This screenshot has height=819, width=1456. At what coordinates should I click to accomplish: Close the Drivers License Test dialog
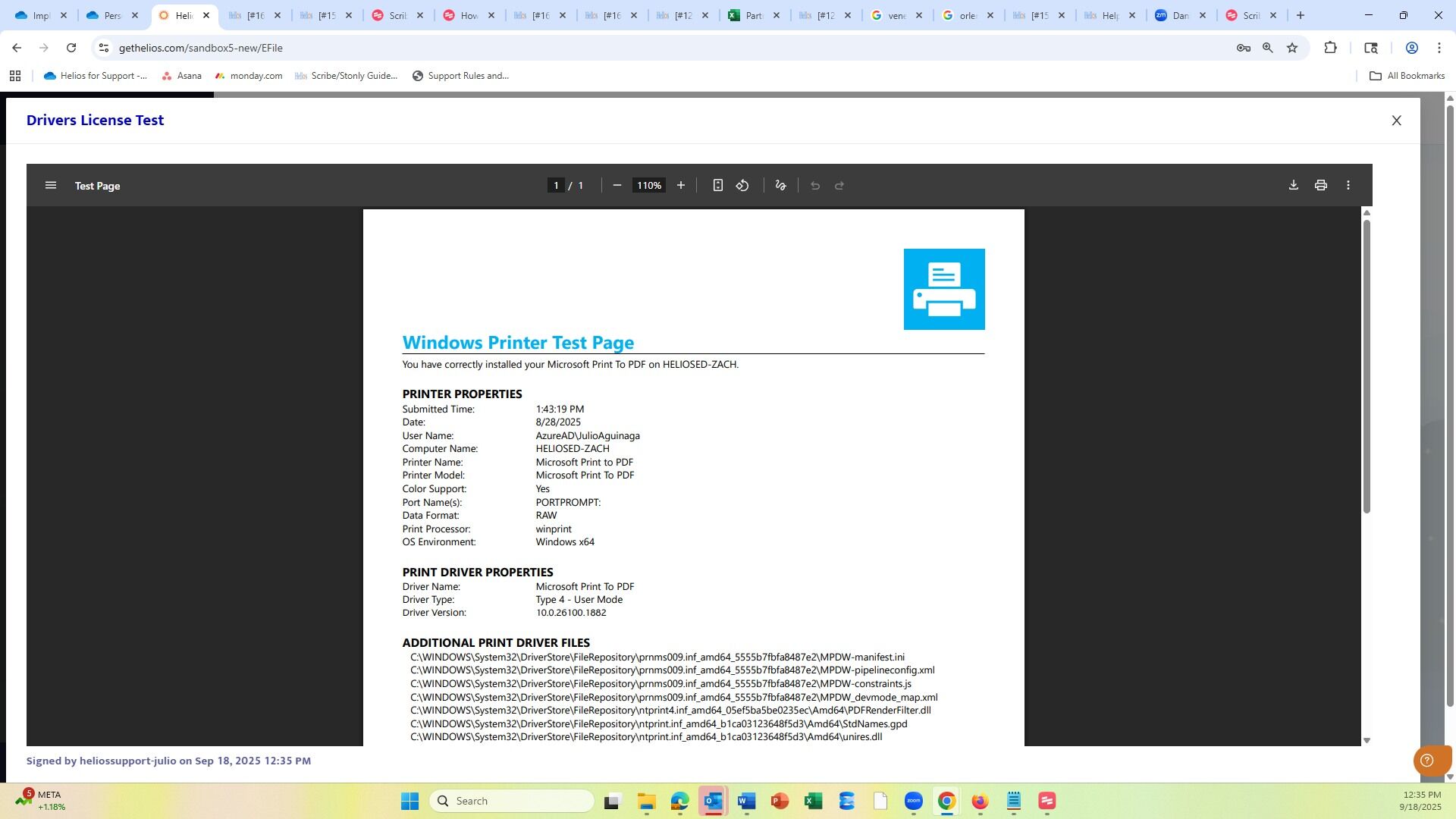(1396, 121)
